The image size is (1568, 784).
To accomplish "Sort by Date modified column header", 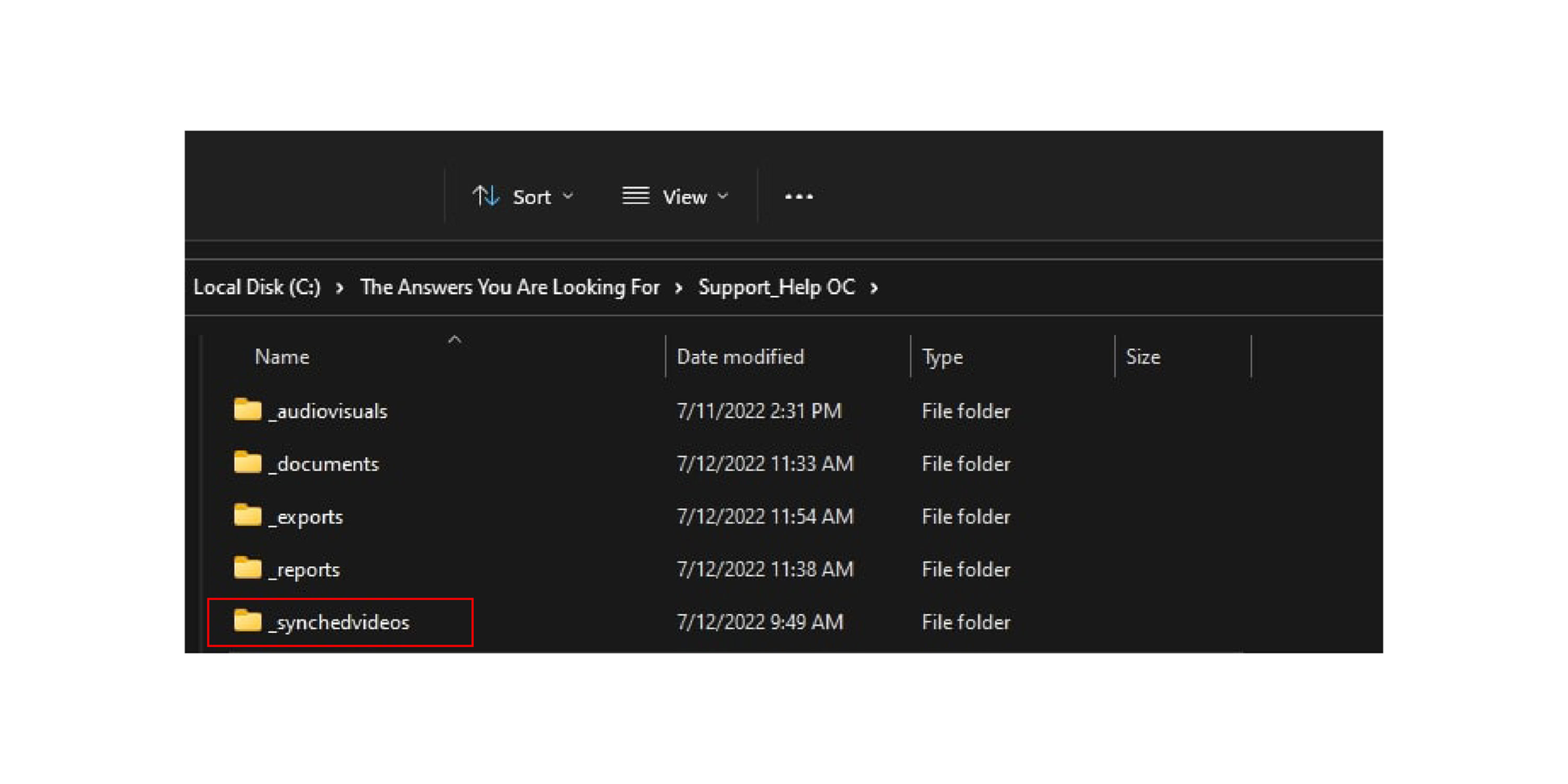I will [740, 357].
